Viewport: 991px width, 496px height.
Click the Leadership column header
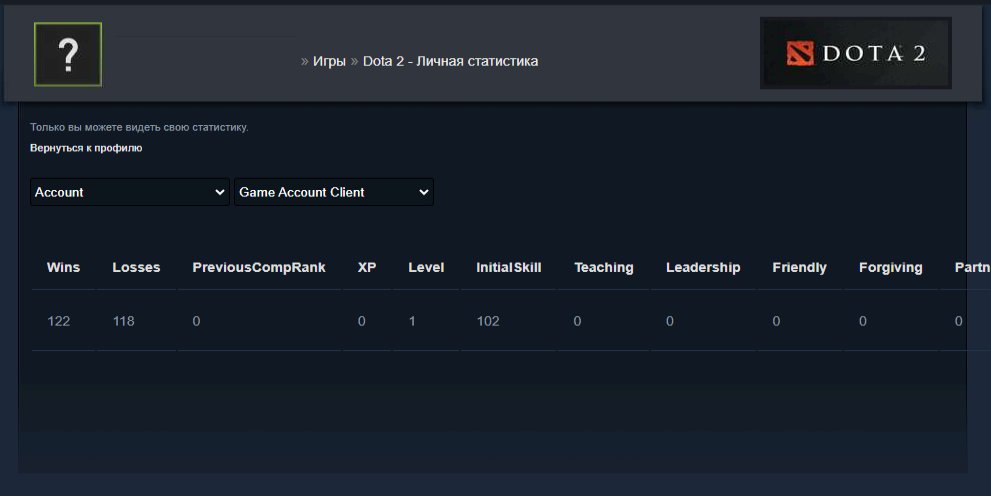[703, 267]
